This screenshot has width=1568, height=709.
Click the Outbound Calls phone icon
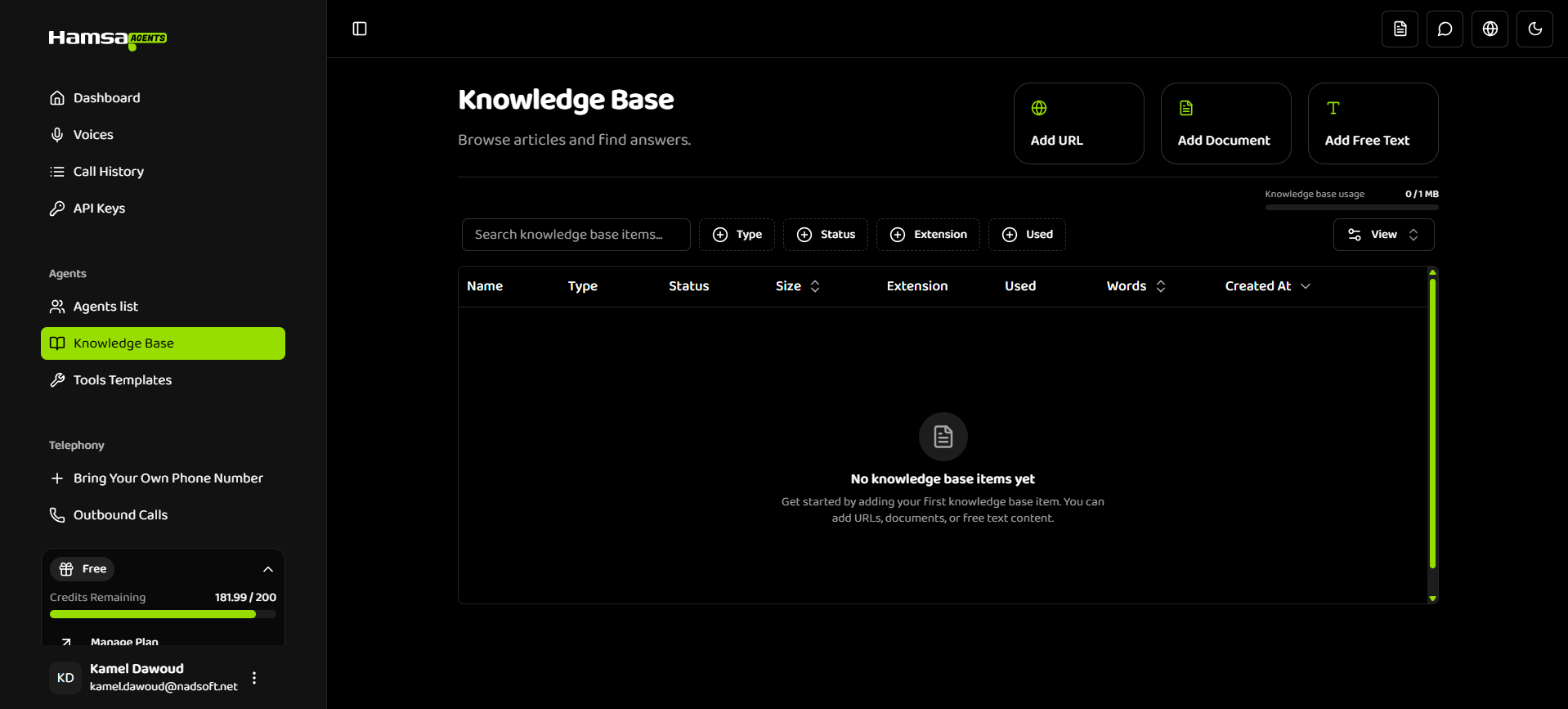tap(57, 515)
